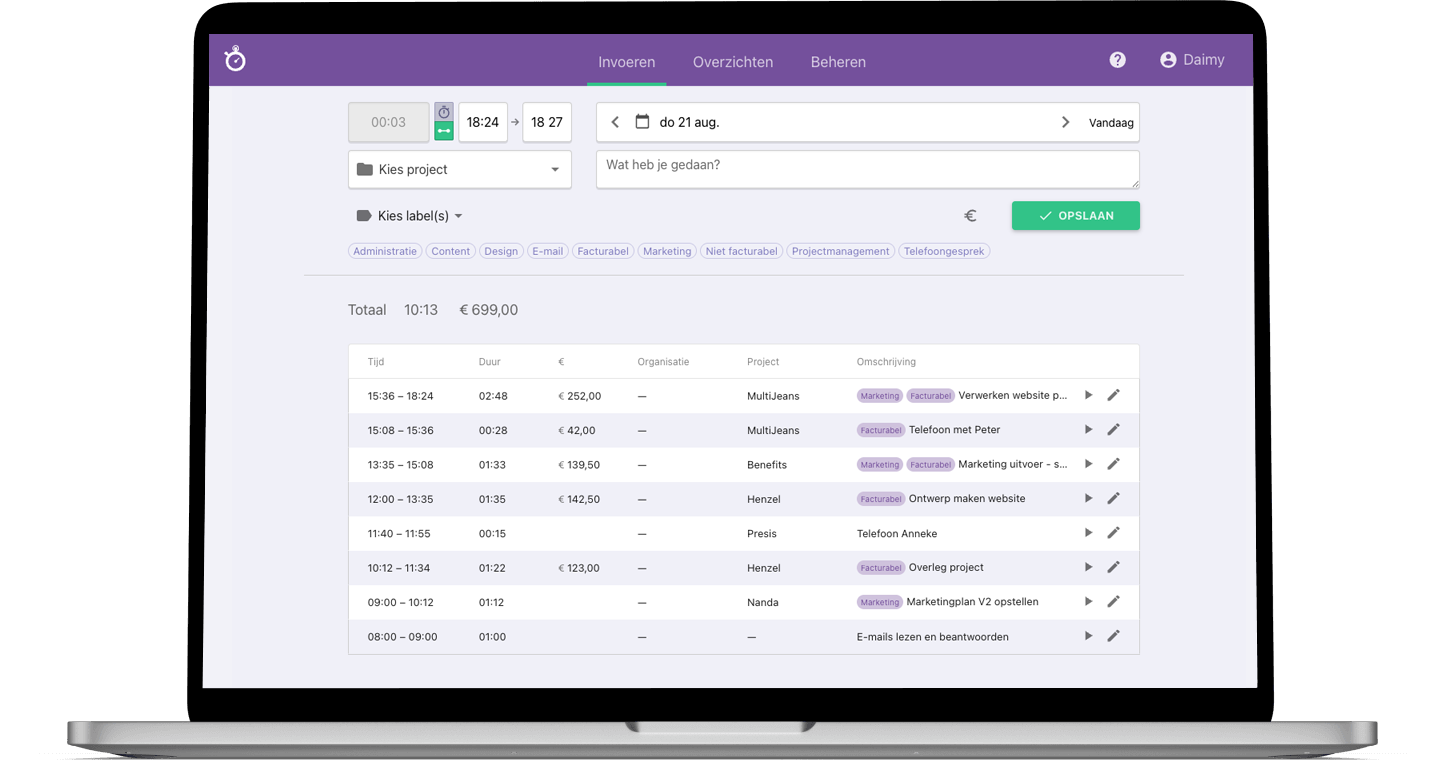
Task: Edit the E-mails lezen en beantwoorden entry
Action: pyautogui.click(x=1113, y=636)
